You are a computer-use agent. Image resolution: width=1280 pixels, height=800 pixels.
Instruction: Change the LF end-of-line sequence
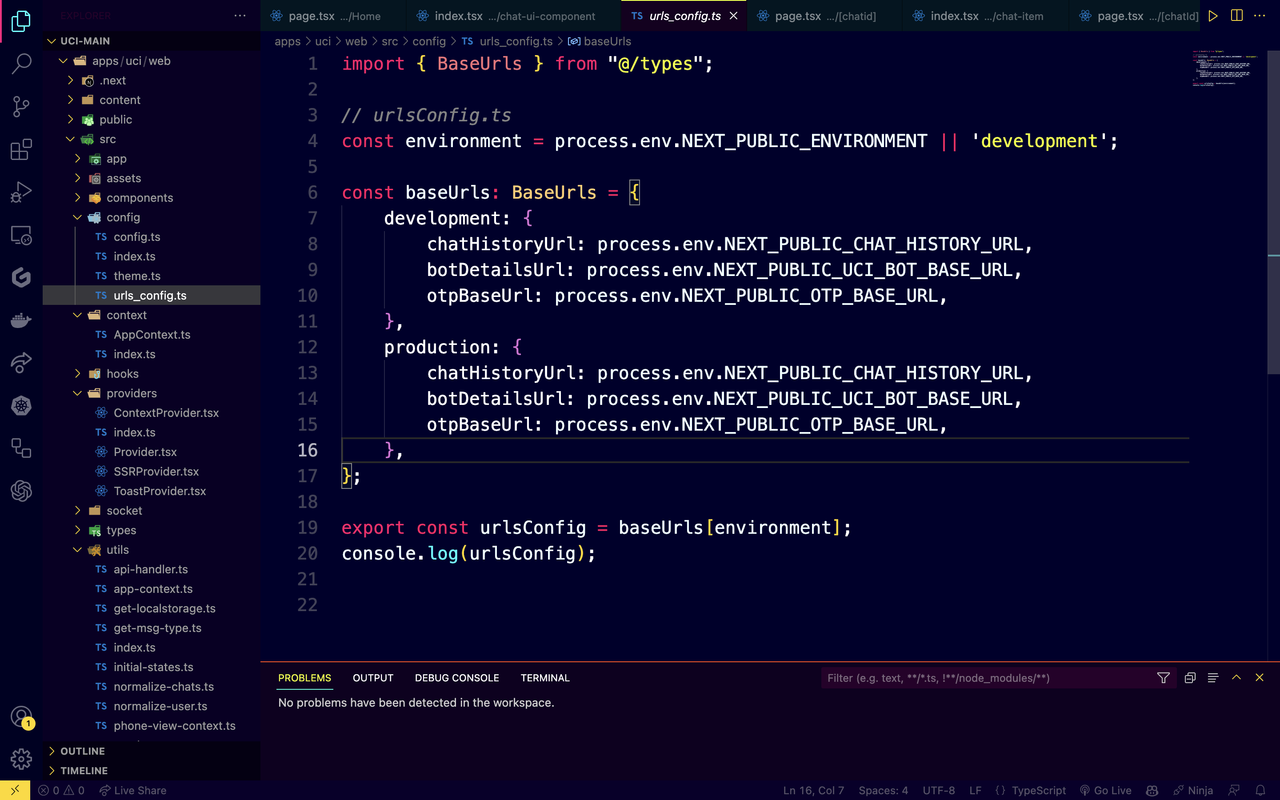tap(975, 790)
